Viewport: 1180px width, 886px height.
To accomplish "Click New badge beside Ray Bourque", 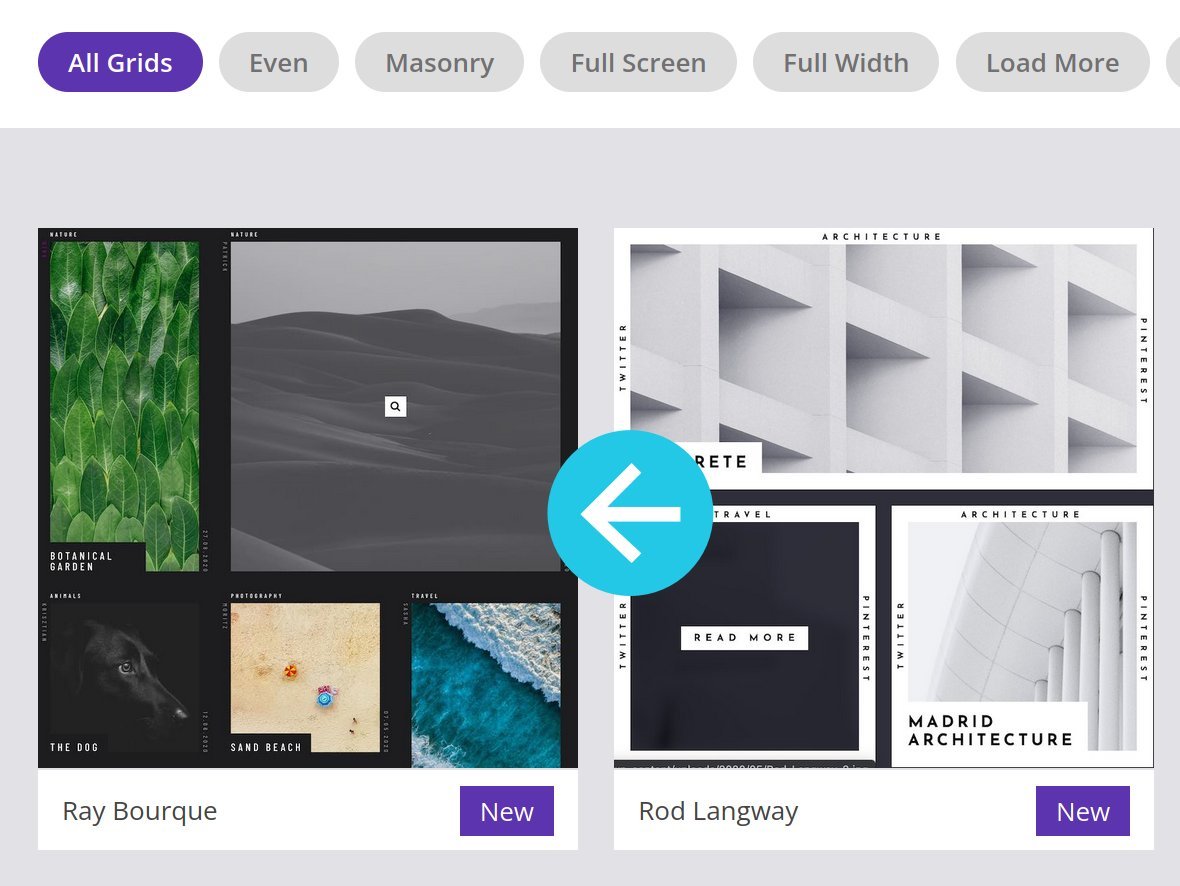I will [506, 811].
